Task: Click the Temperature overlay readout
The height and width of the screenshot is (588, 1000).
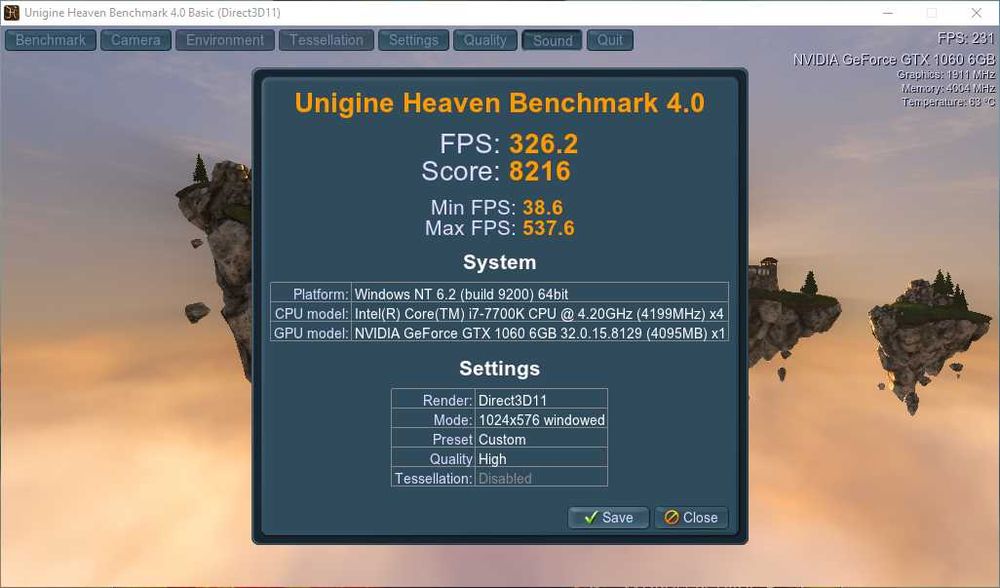Action: (948, 102)
